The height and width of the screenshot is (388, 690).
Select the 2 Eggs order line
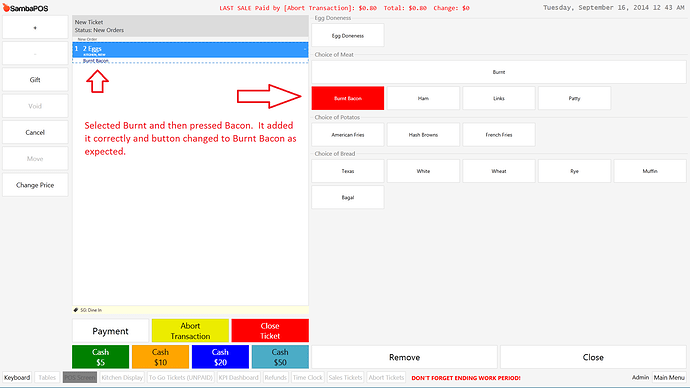point(190,50)
